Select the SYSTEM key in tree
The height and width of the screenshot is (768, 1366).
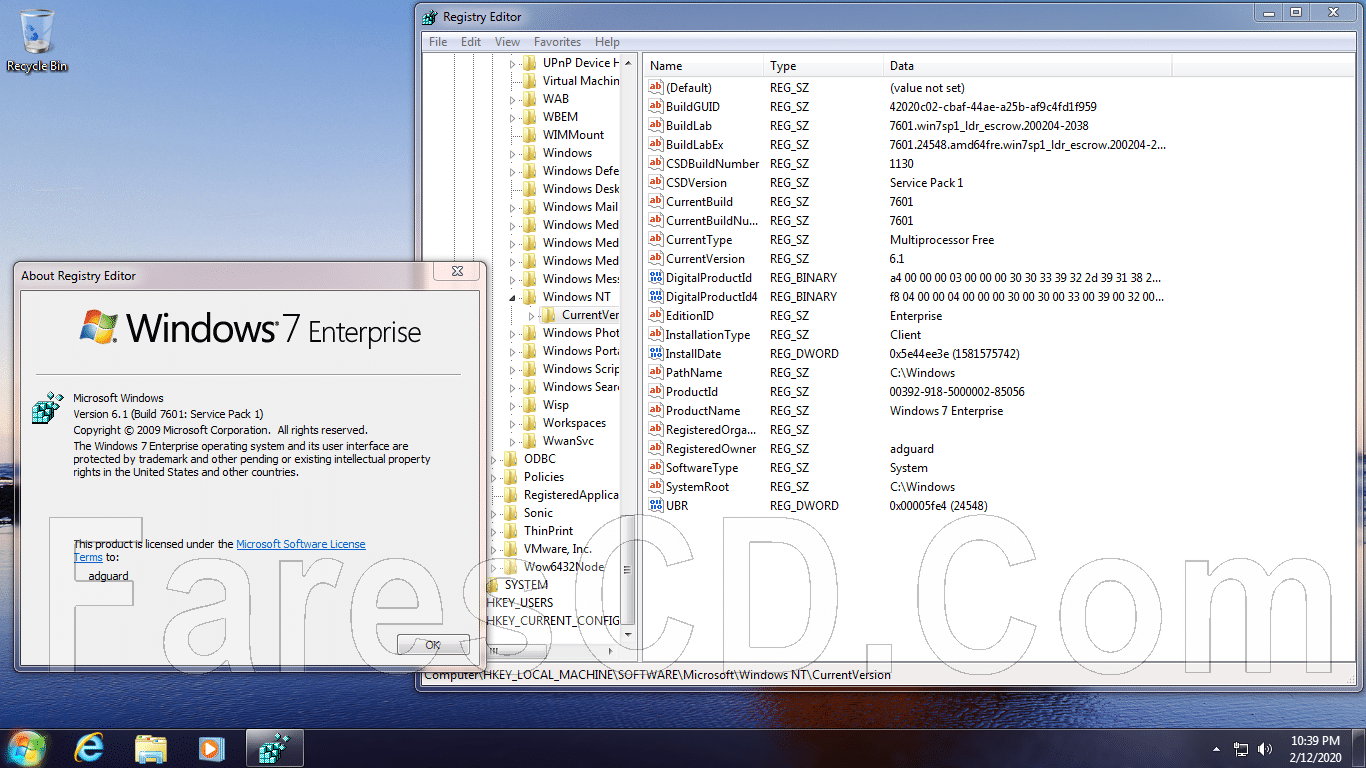(x=526, y=585)
